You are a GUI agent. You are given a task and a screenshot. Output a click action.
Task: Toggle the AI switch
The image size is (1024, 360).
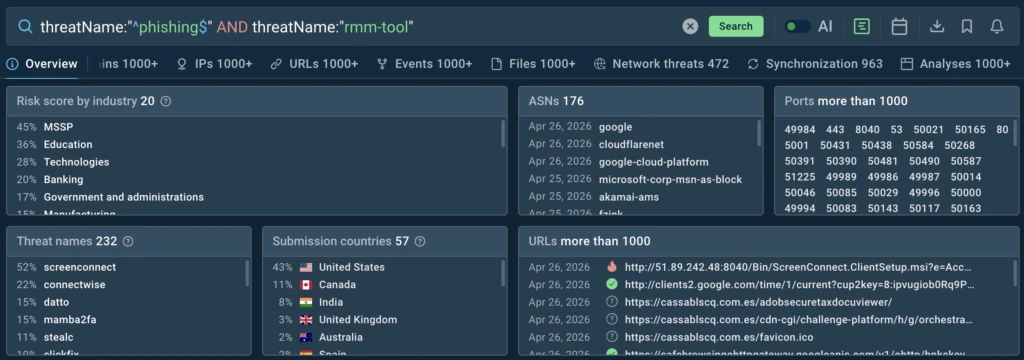point(797,26)
